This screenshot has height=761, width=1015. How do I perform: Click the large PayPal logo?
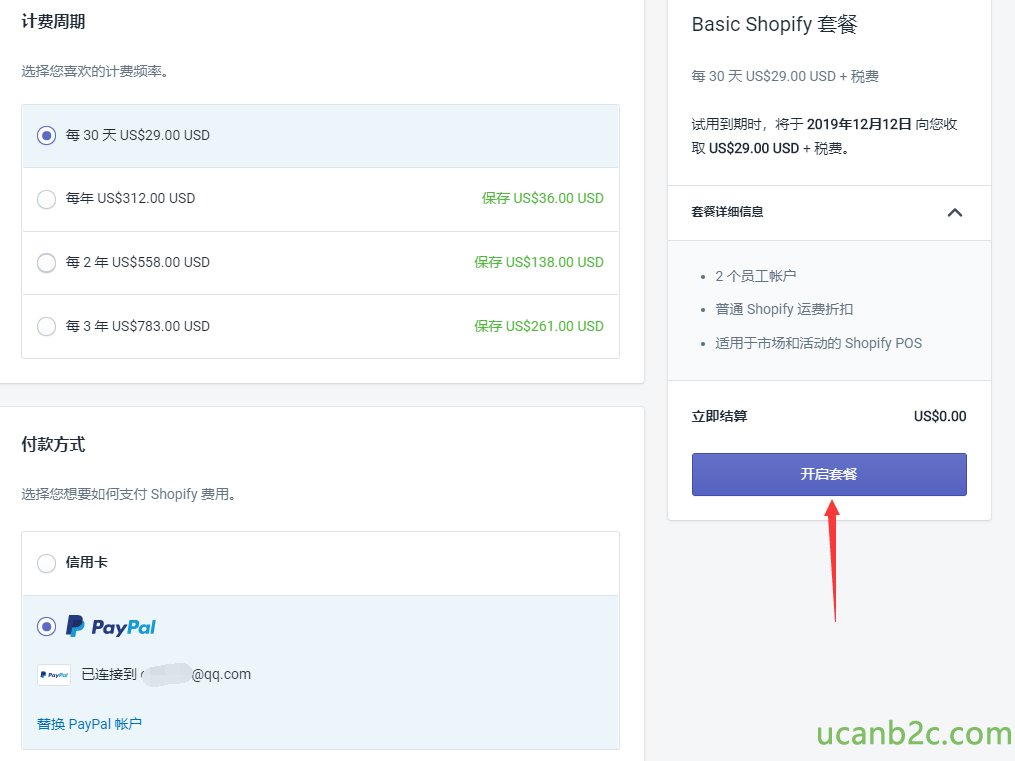coord(111,626)
